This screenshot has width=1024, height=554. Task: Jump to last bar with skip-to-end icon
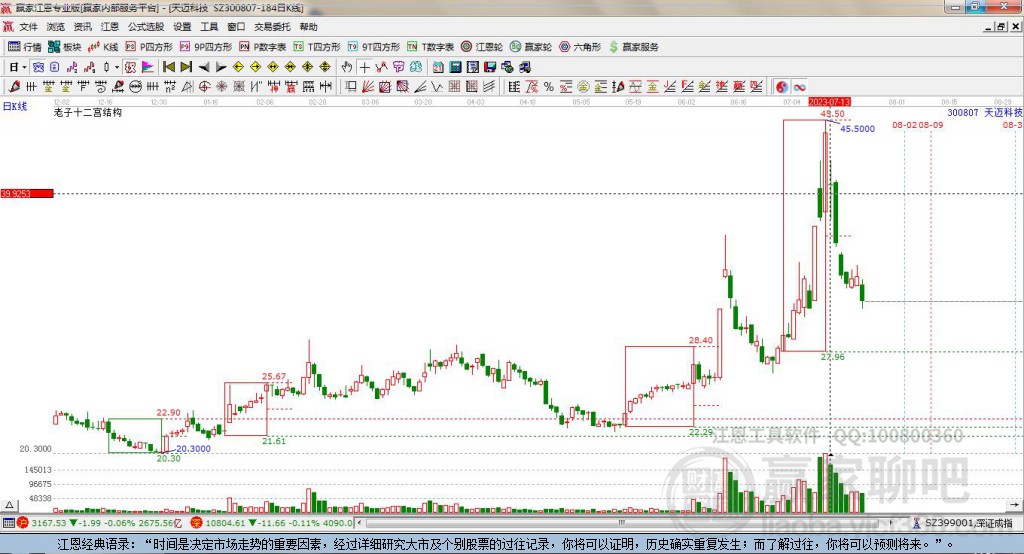point(186,67)
